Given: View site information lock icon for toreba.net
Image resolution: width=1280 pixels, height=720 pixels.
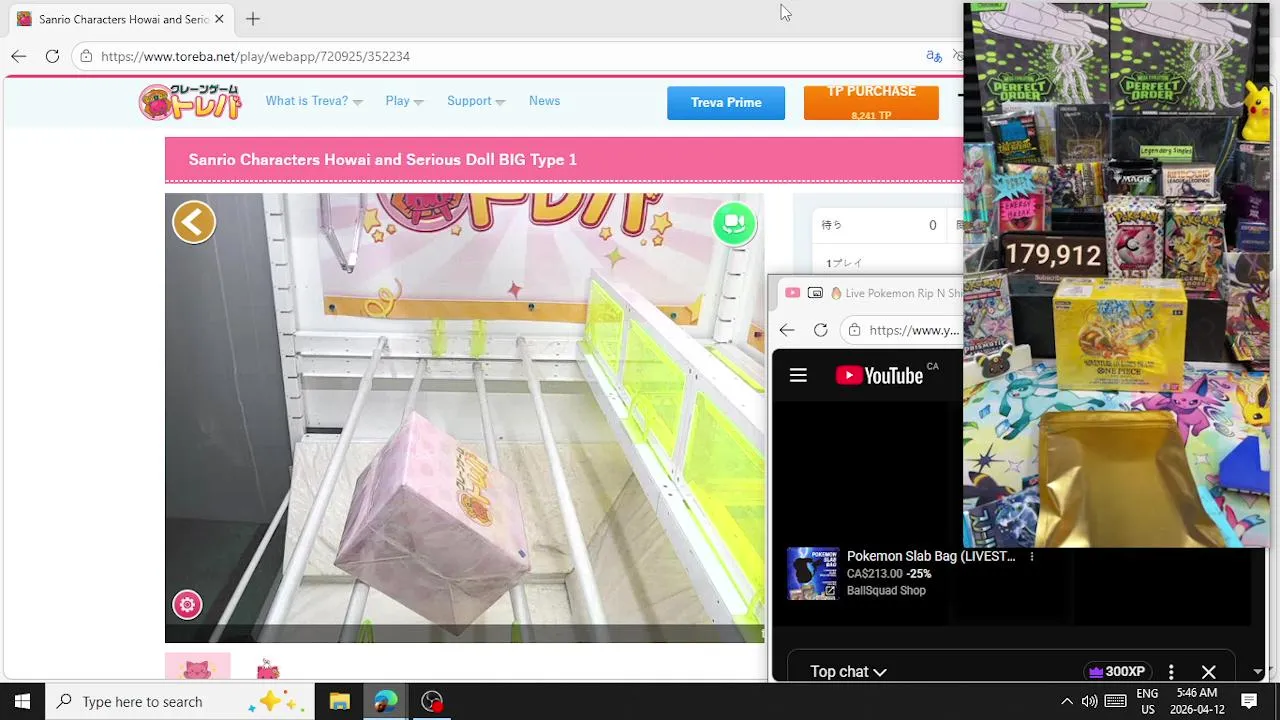Looking at the screenshot, I should (x=87, y=56).
